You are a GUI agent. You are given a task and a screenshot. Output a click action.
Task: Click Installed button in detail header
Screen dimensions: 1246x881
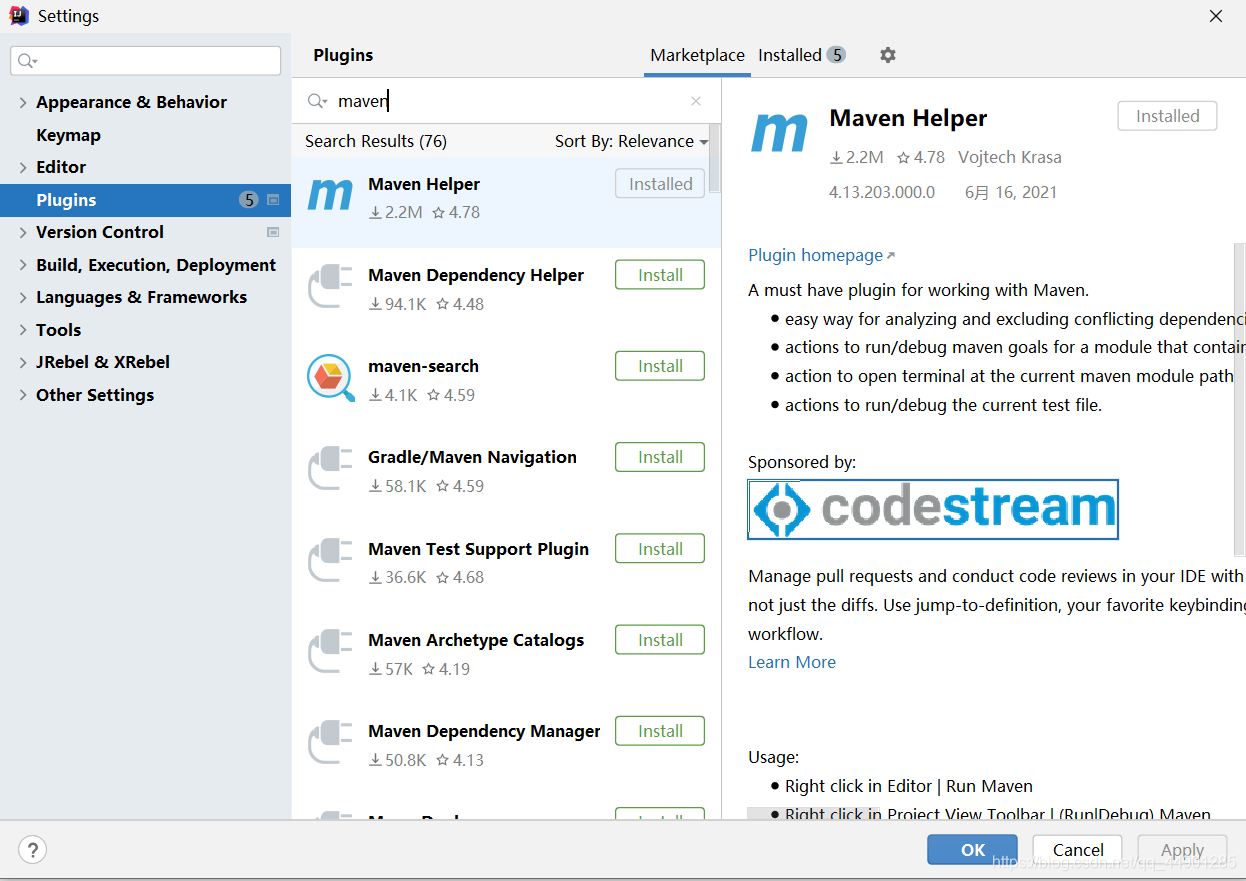point(1167,116)
